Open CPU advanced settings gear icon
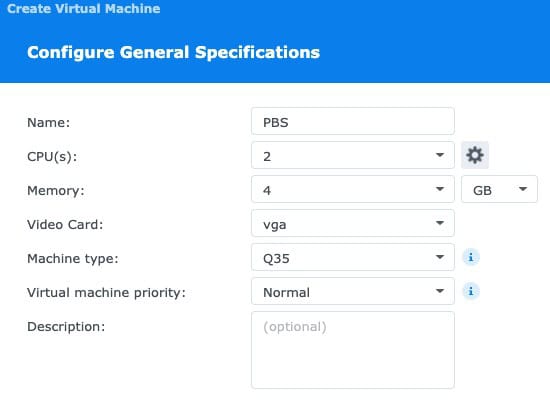550x401 pixels. [475, 155]
